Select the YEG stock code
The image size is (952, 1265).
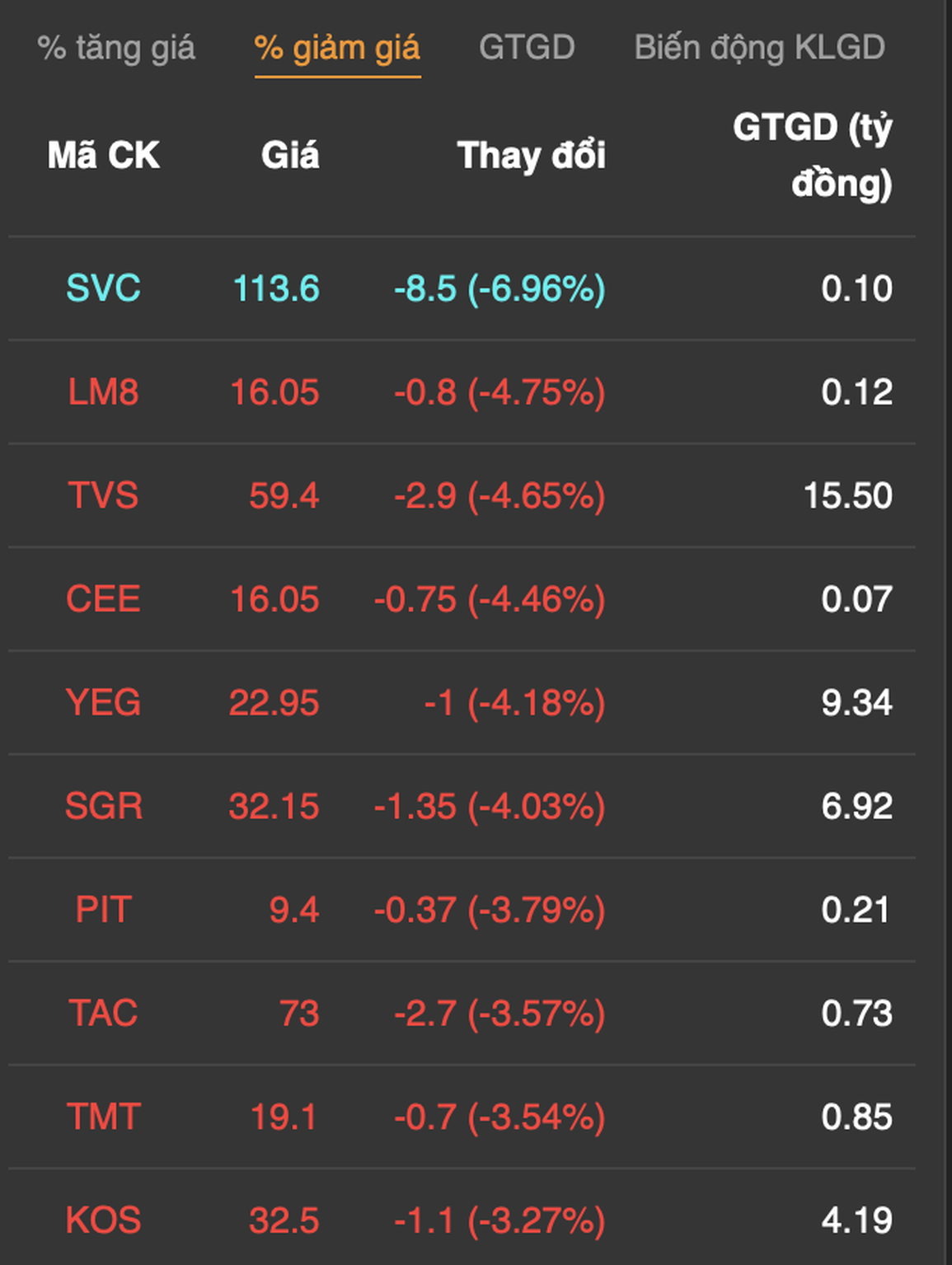coord(103,703)
